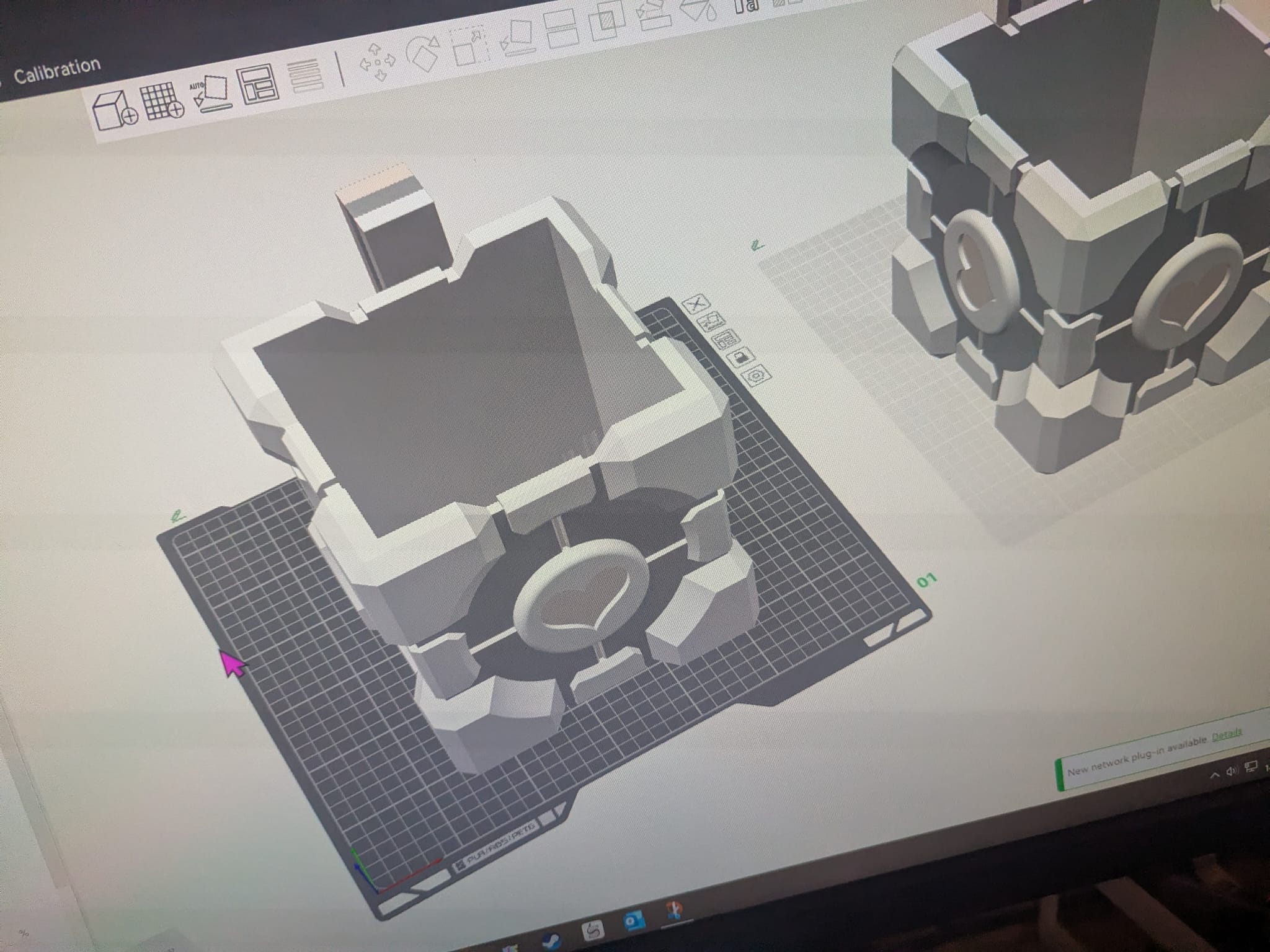The image size is (1270, 952).
Task: Click the network tray icon
Action: tap(1251, 767)
